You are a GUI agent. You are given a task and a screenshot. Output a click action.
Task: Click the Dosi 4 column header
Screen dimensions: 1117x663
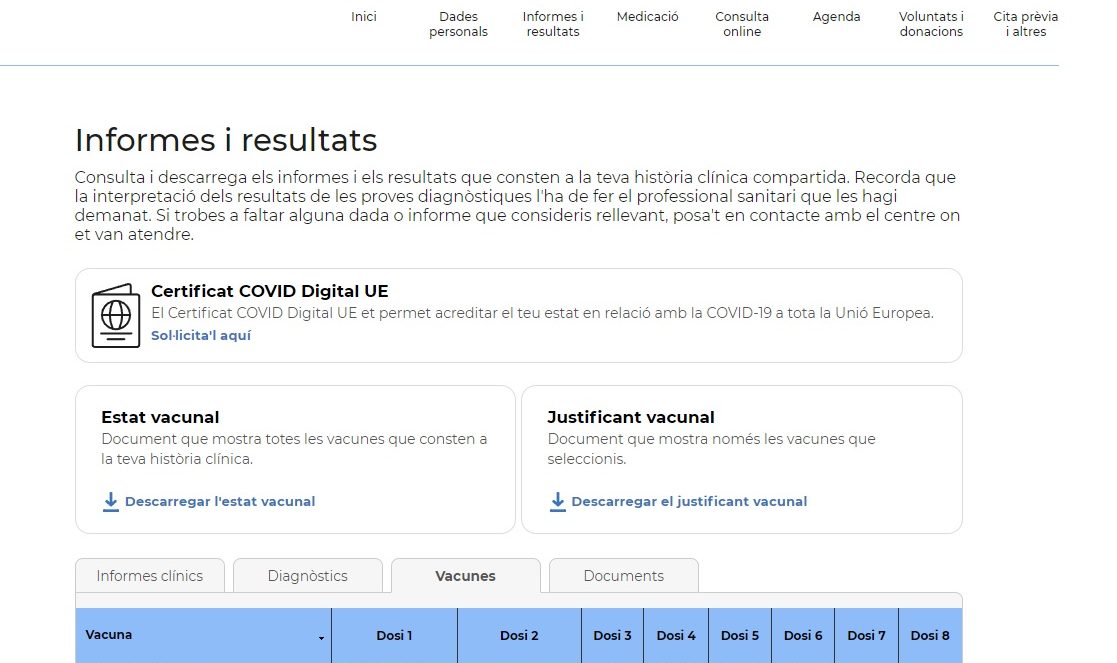coord(676,635)
